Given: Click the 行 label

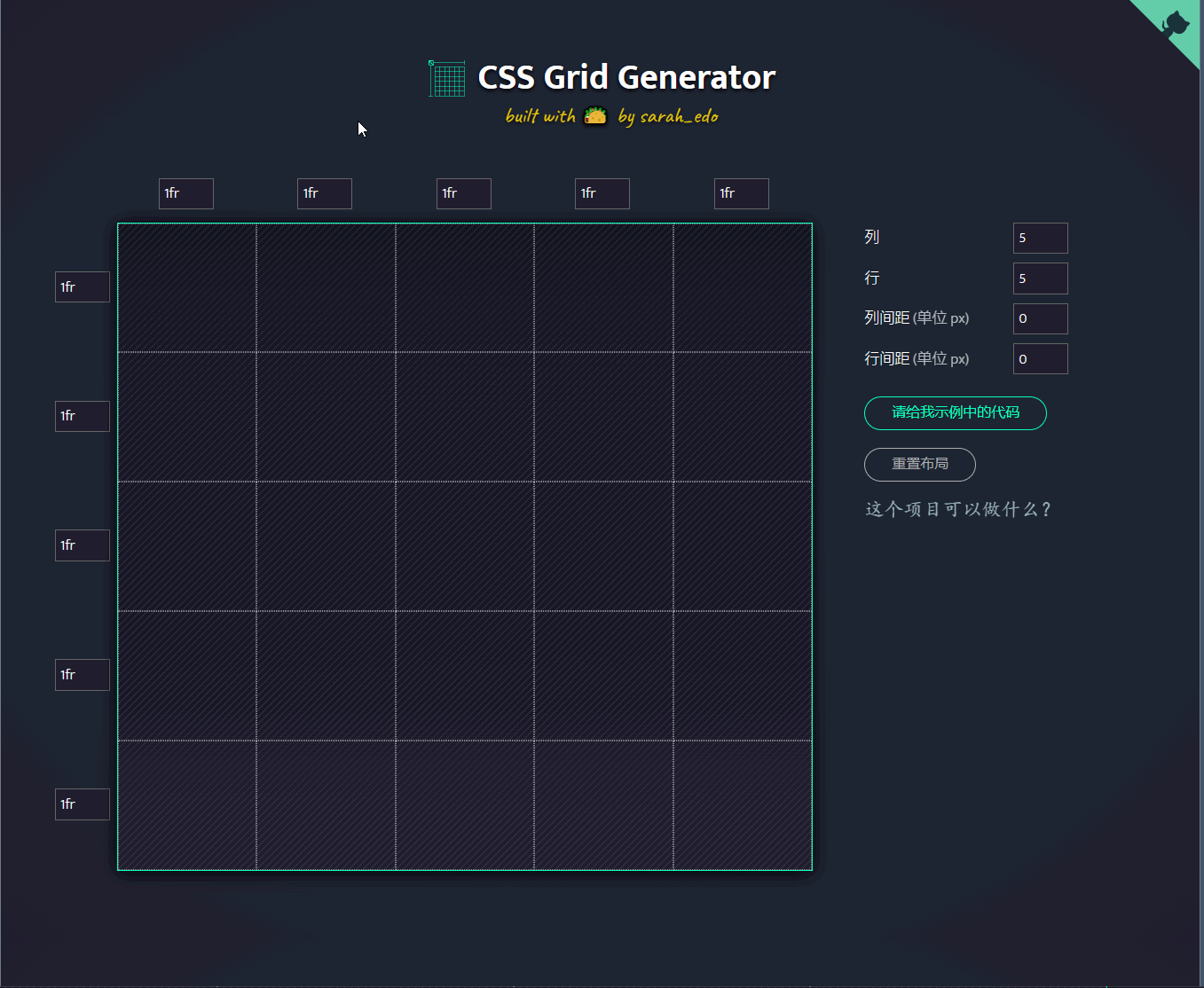Looking at the screenshot, I should (x=872, y=278).
